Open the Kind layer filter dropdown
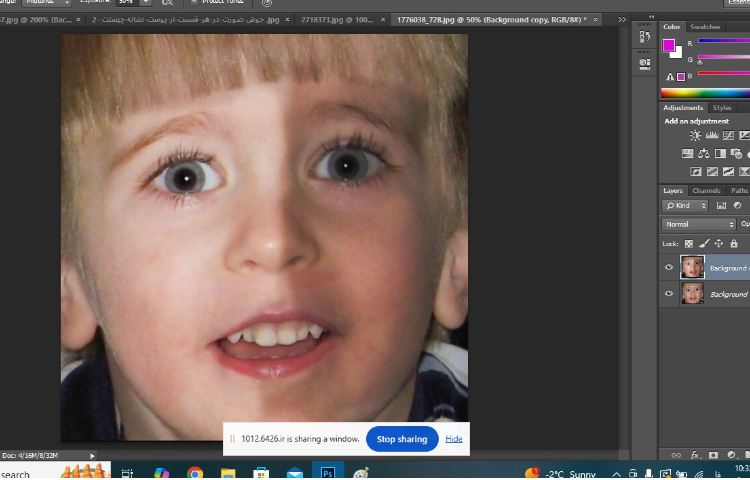 pyautogui.click(x=685, y=205)
